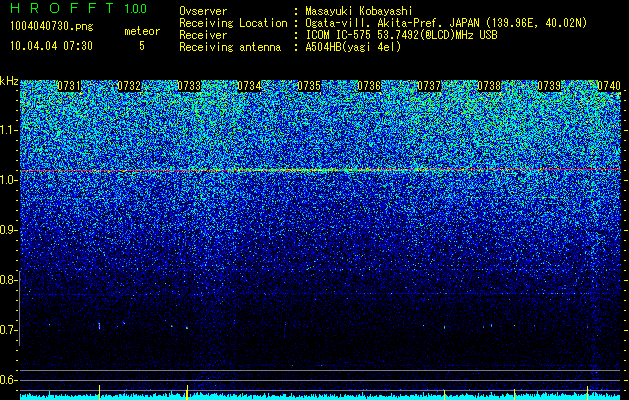Click the A504HB(yagi 4el) antenna text
629x400 pixels.
tap(353, 47)
